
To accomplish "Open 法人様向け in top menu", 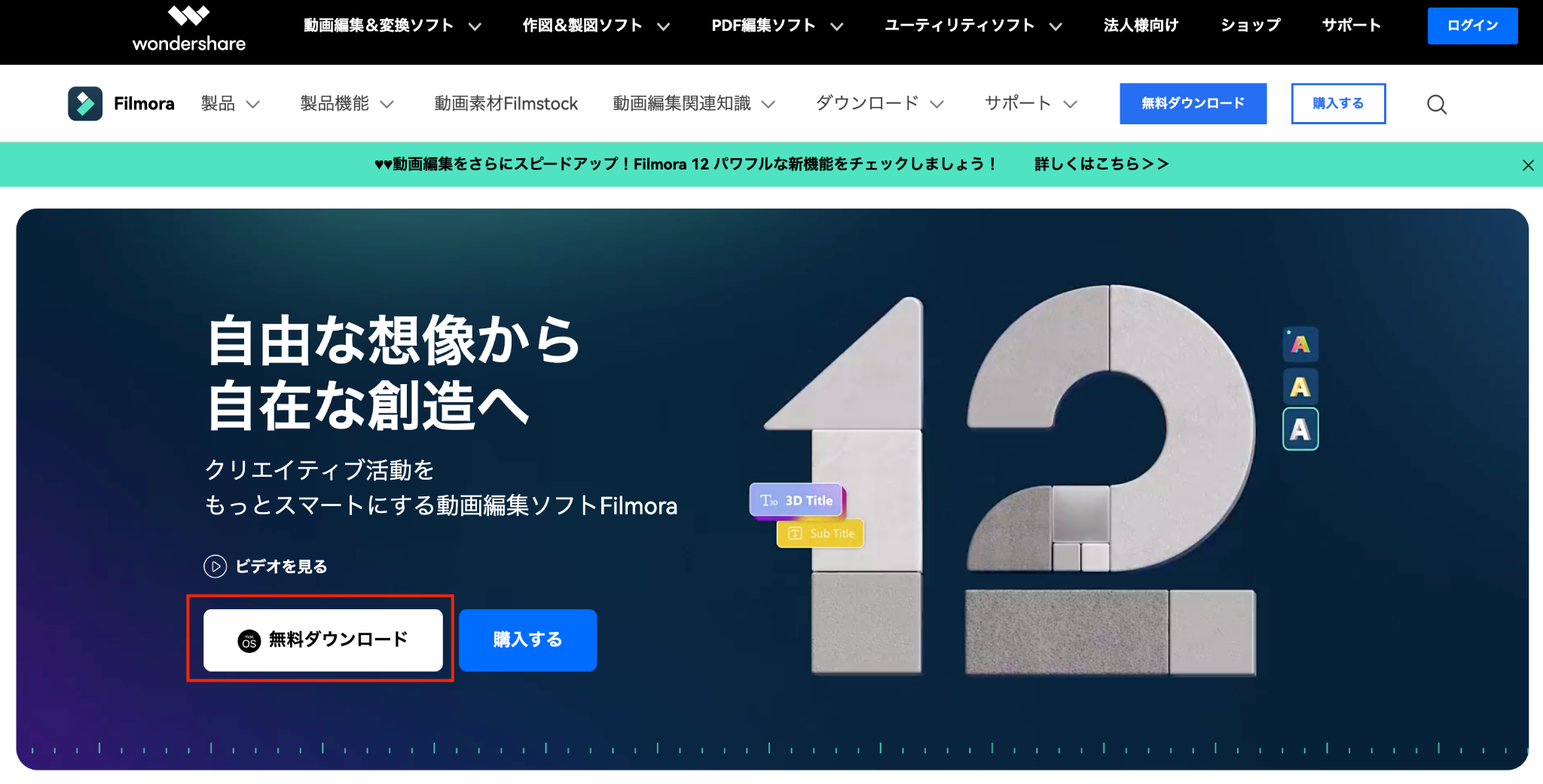I will coord(1141,26).
